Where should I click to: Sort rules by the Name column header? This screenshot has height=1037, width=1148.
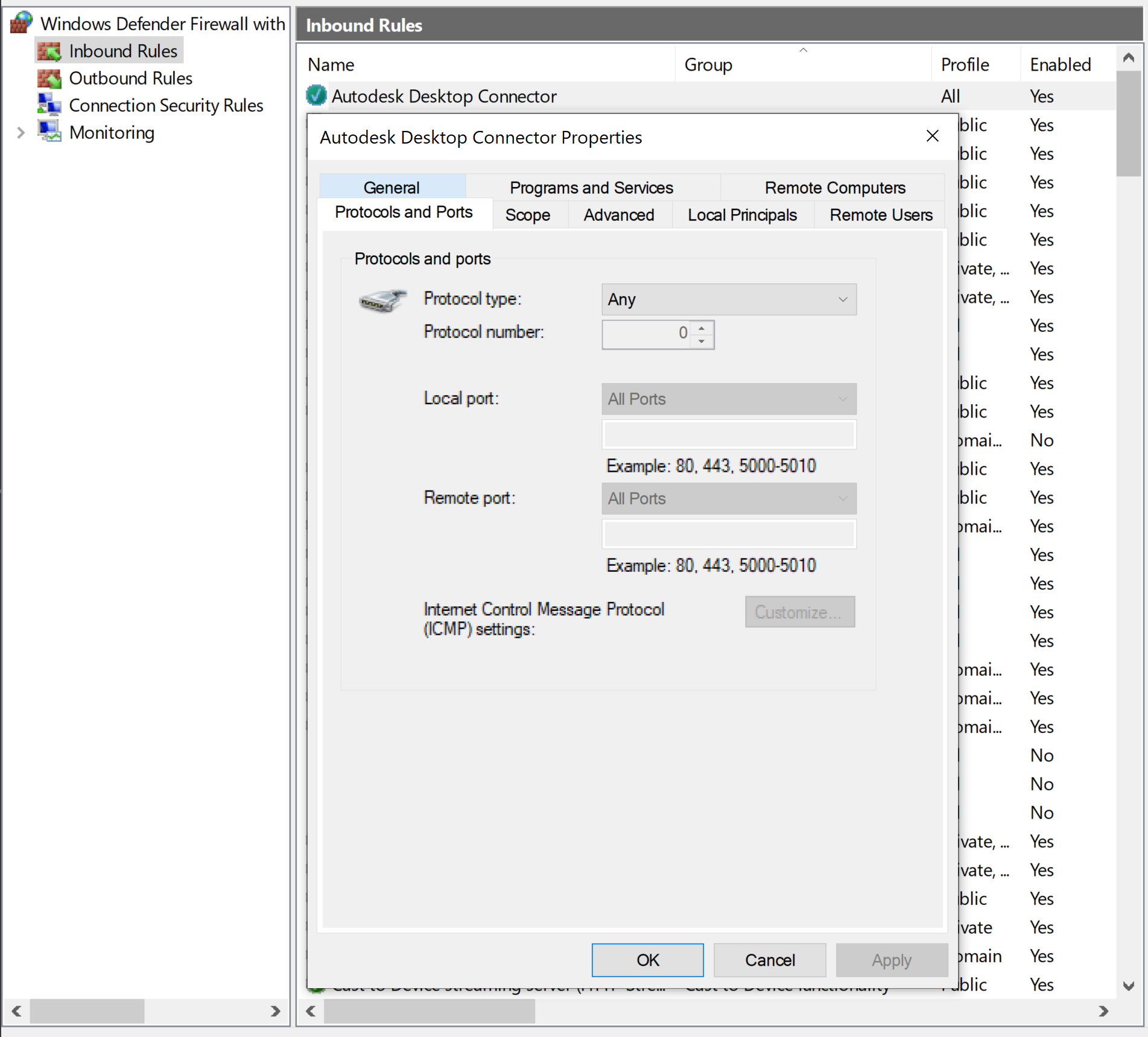(486, 64)
